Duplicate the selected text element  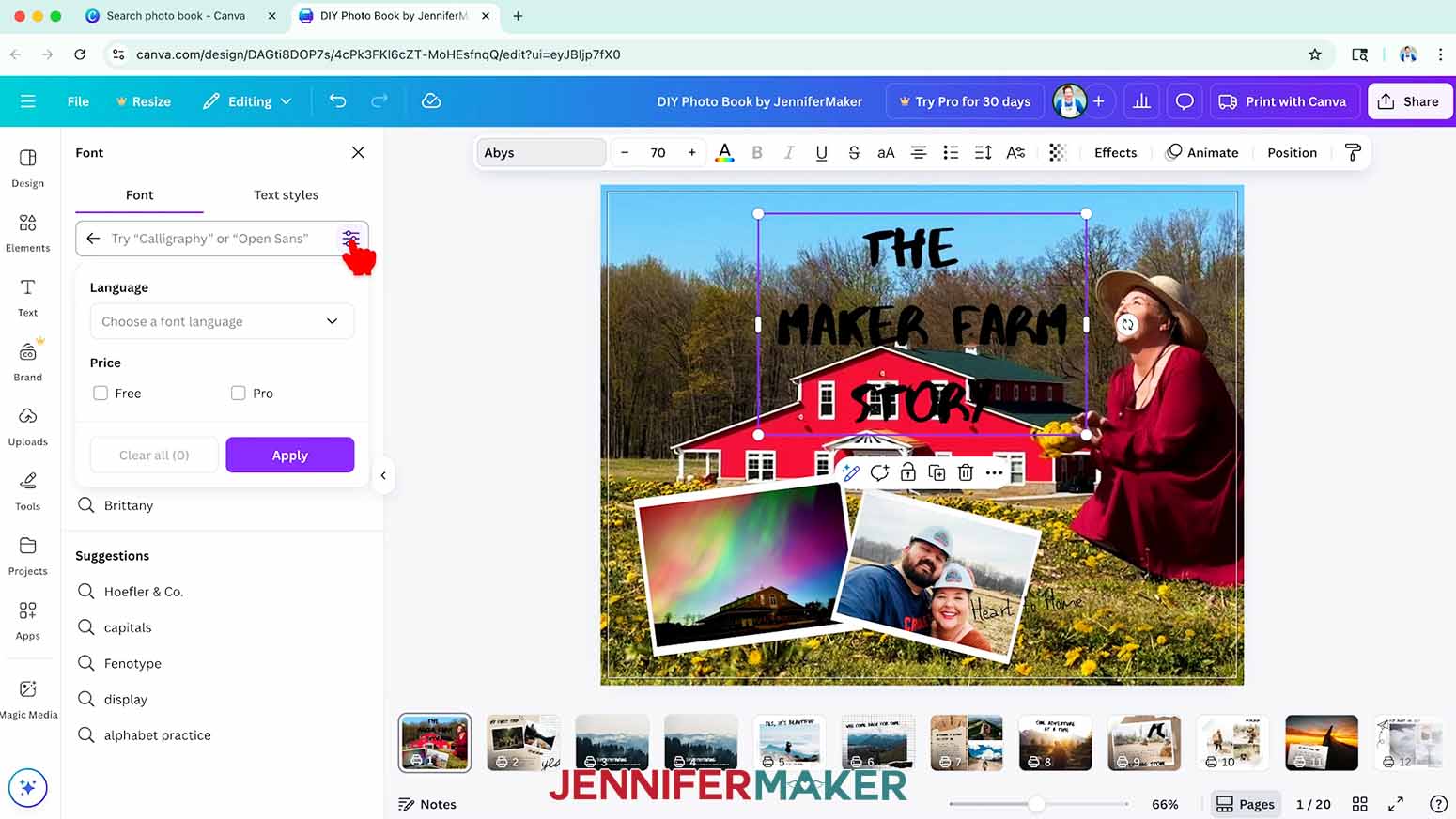pyautogui.click(x=937, y=472)
